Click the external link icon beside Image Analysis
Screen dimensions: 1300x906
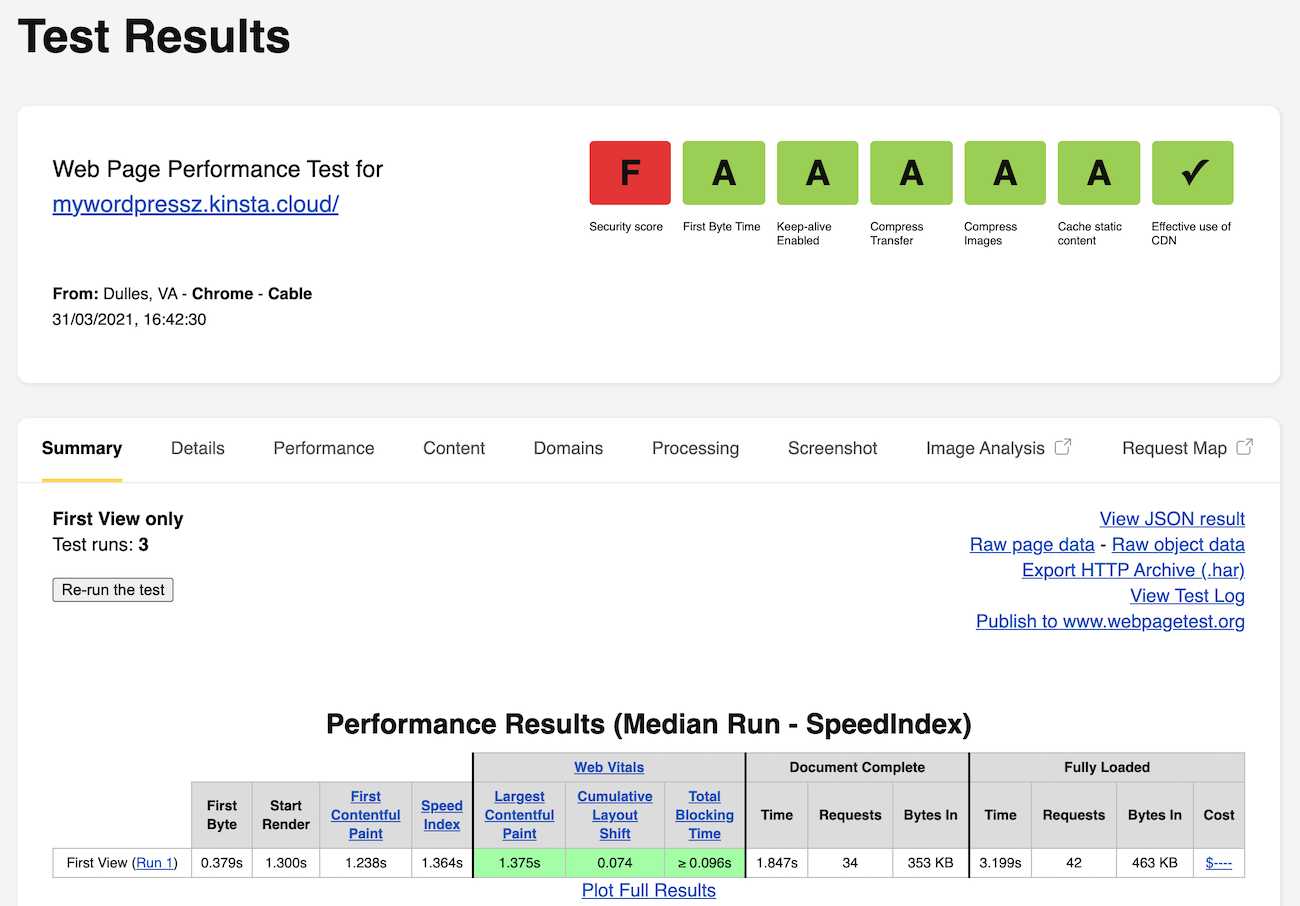point(1063,447)
